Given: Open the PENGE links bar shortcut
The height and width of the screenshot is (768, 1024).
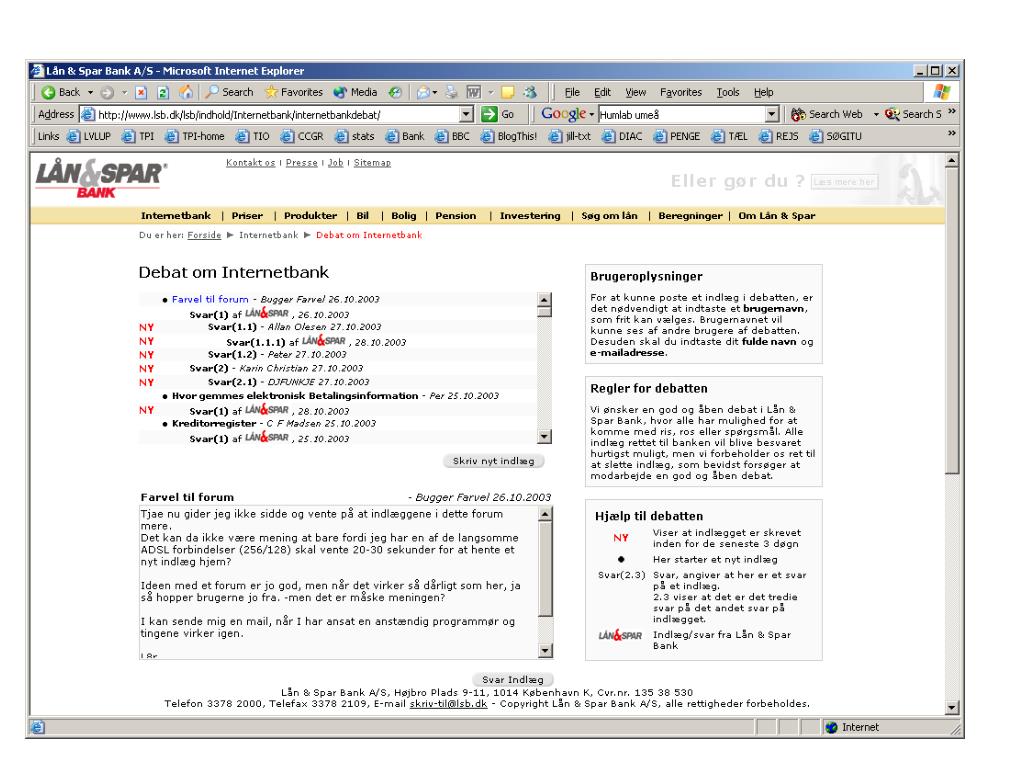Looking at the screenshot, I should coord(677,136).
